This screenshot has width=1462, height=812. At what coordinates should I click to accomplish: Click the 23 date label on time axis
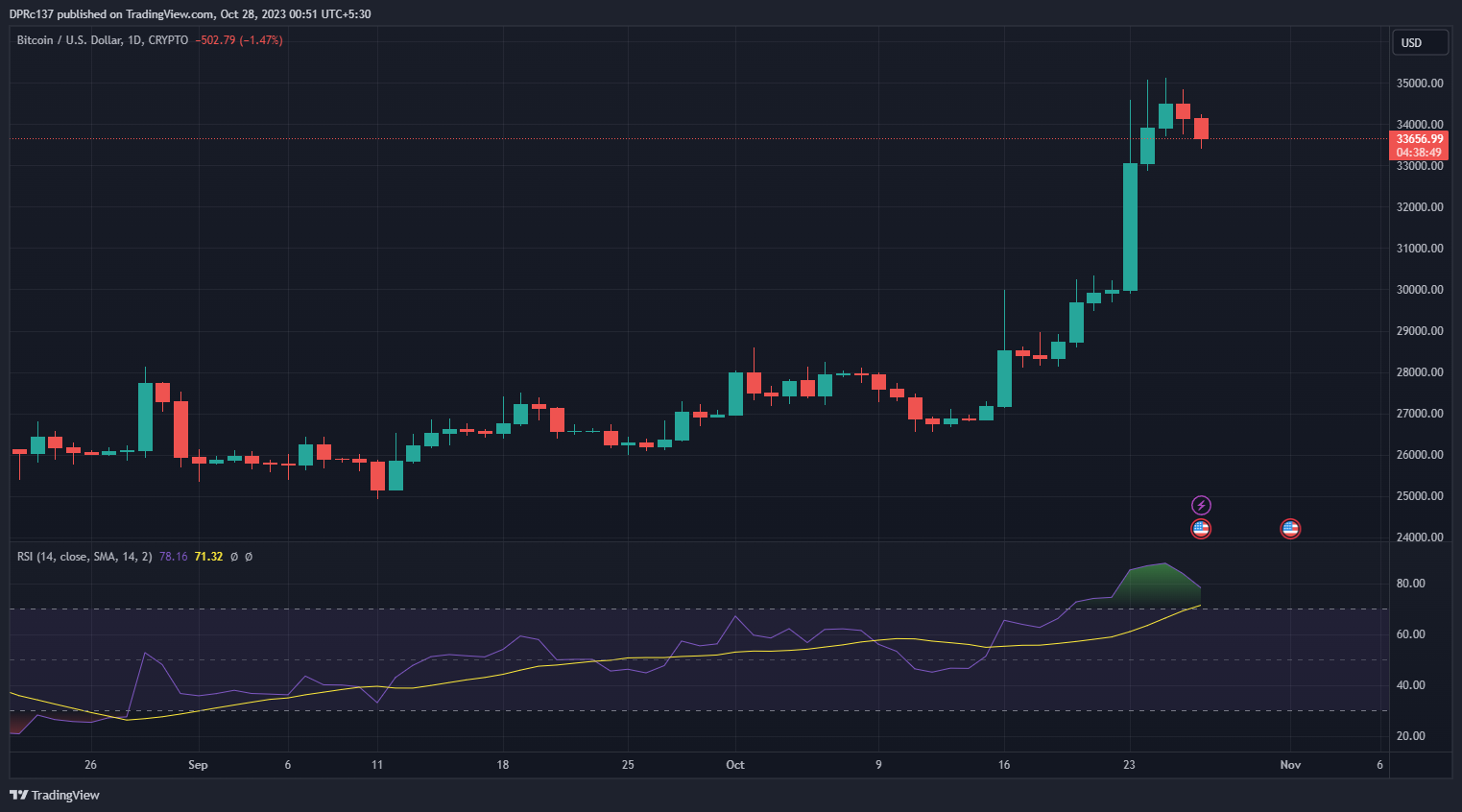tap(1129, 765)
